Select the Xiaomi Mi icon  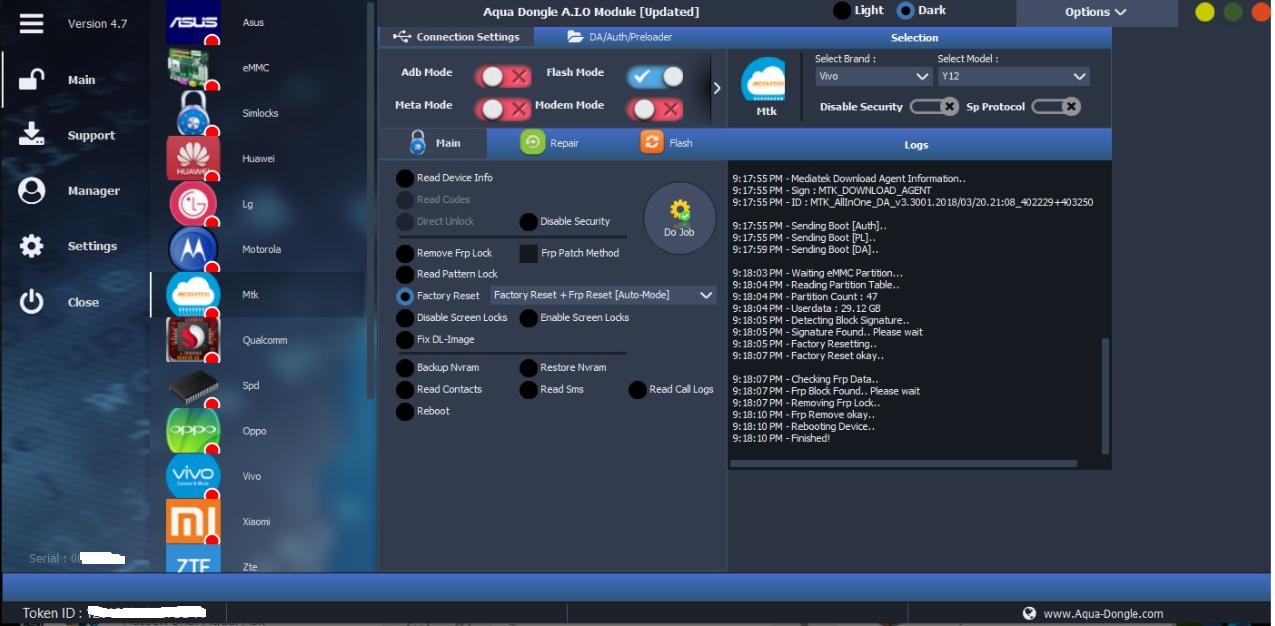pos(193,521)
